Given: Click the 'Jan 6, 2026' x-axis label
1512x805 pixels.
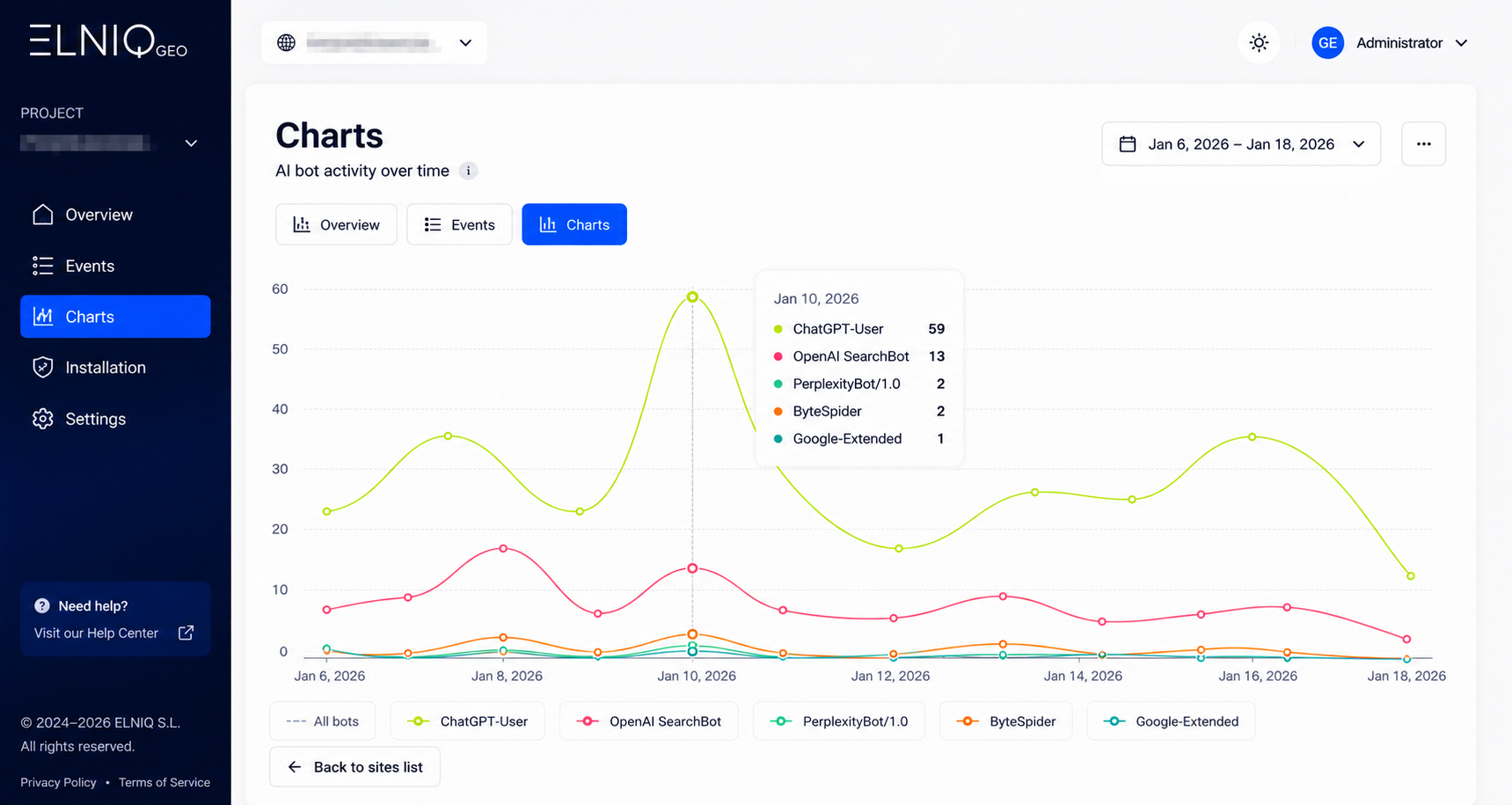Looking at the screenshot, I should [329, 676].
